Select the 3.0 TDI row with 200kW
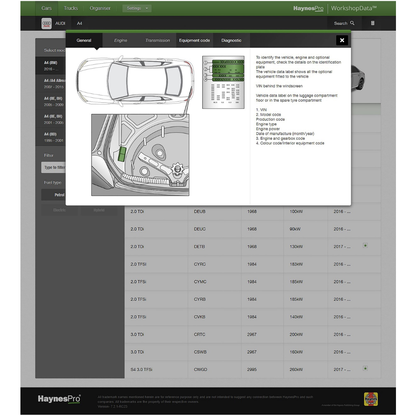Screen dimensions: 416x416 pos(253,334)
